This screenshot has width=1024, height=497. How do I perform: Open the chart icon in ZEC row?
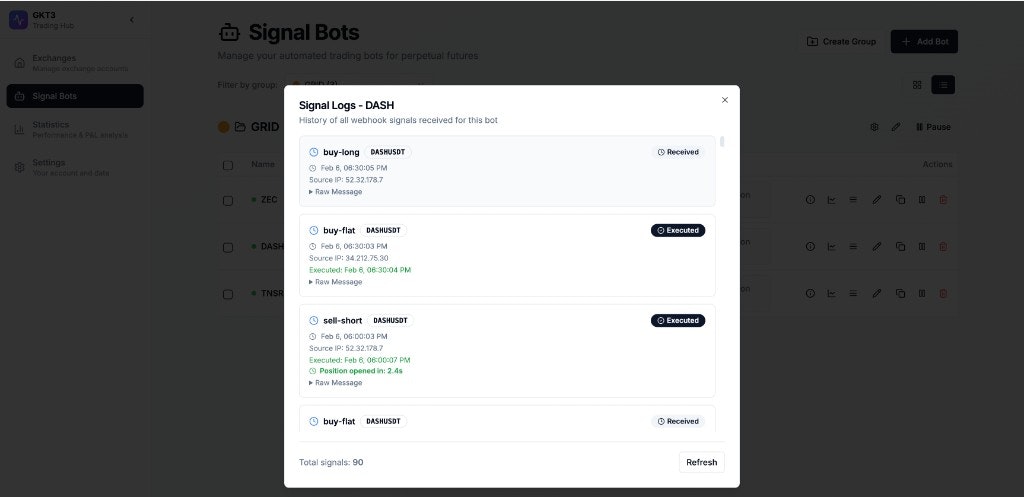click(x=831, y=200)
